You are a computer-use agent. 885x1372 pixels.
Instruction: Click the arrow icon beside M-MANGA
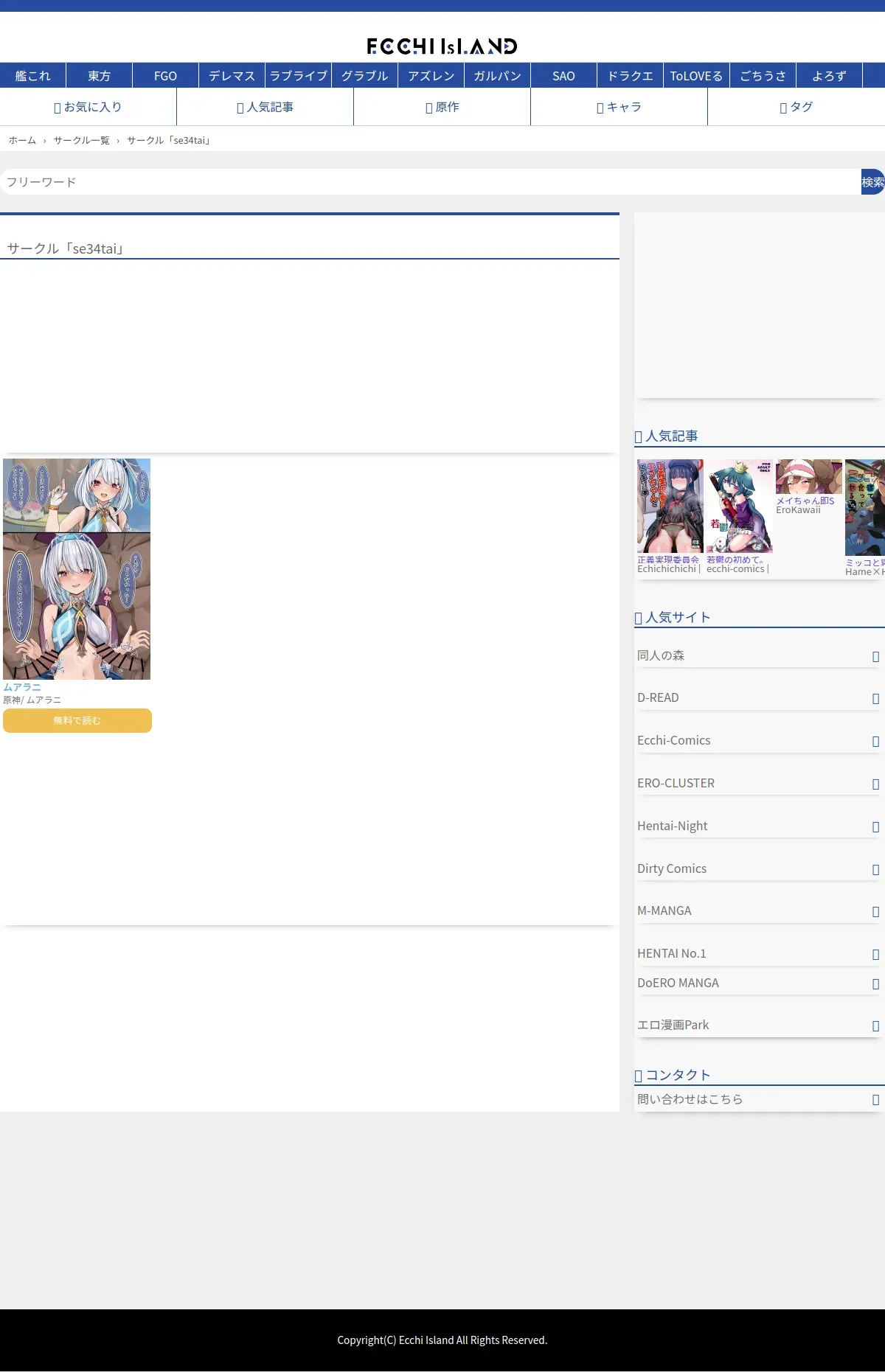pos(875,912)
